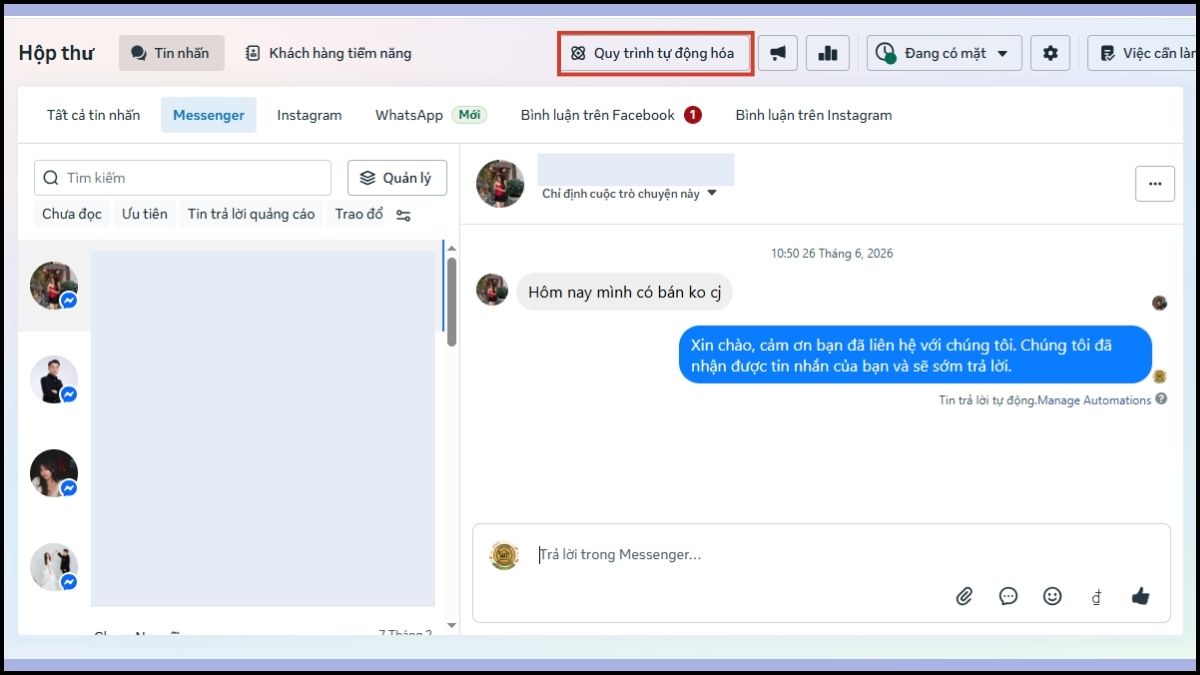The image size is (1200, 675).
Task: Open inbox settings gear icon
Action: click(x=1050, y=53)
